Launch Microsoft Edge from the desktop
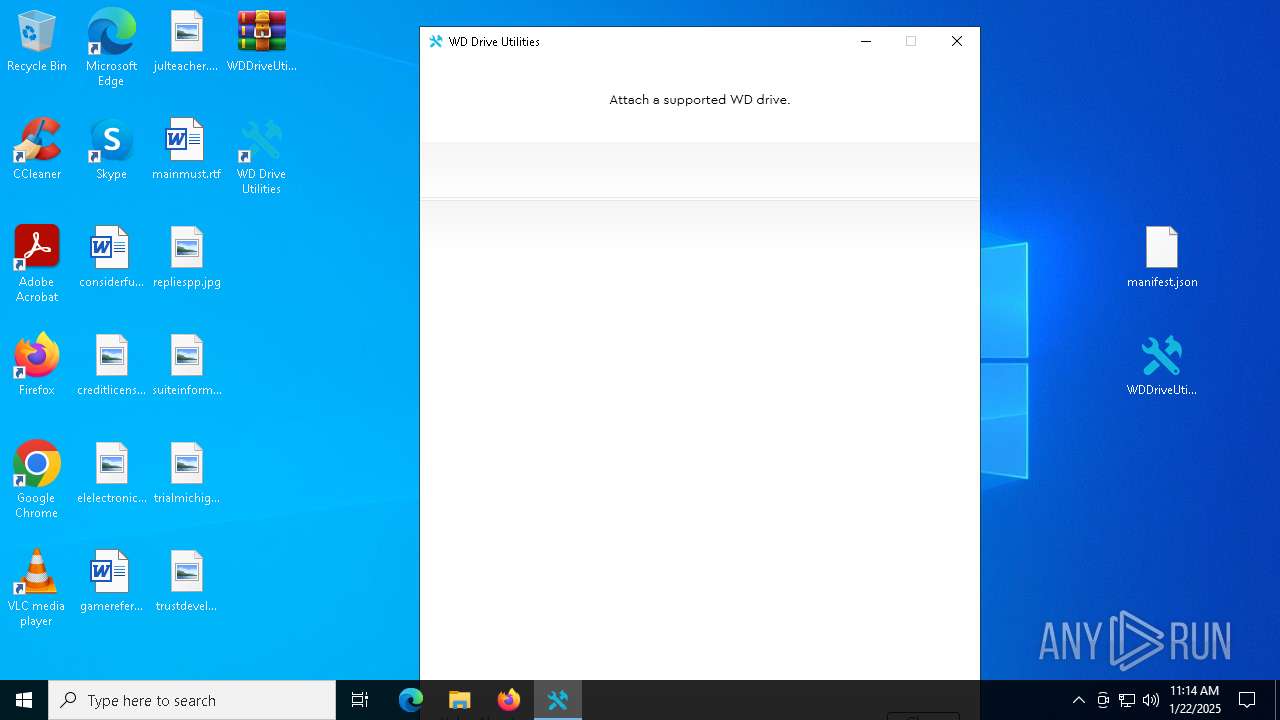The height and width of the screenshot is (720, 1280). point(111,47)
